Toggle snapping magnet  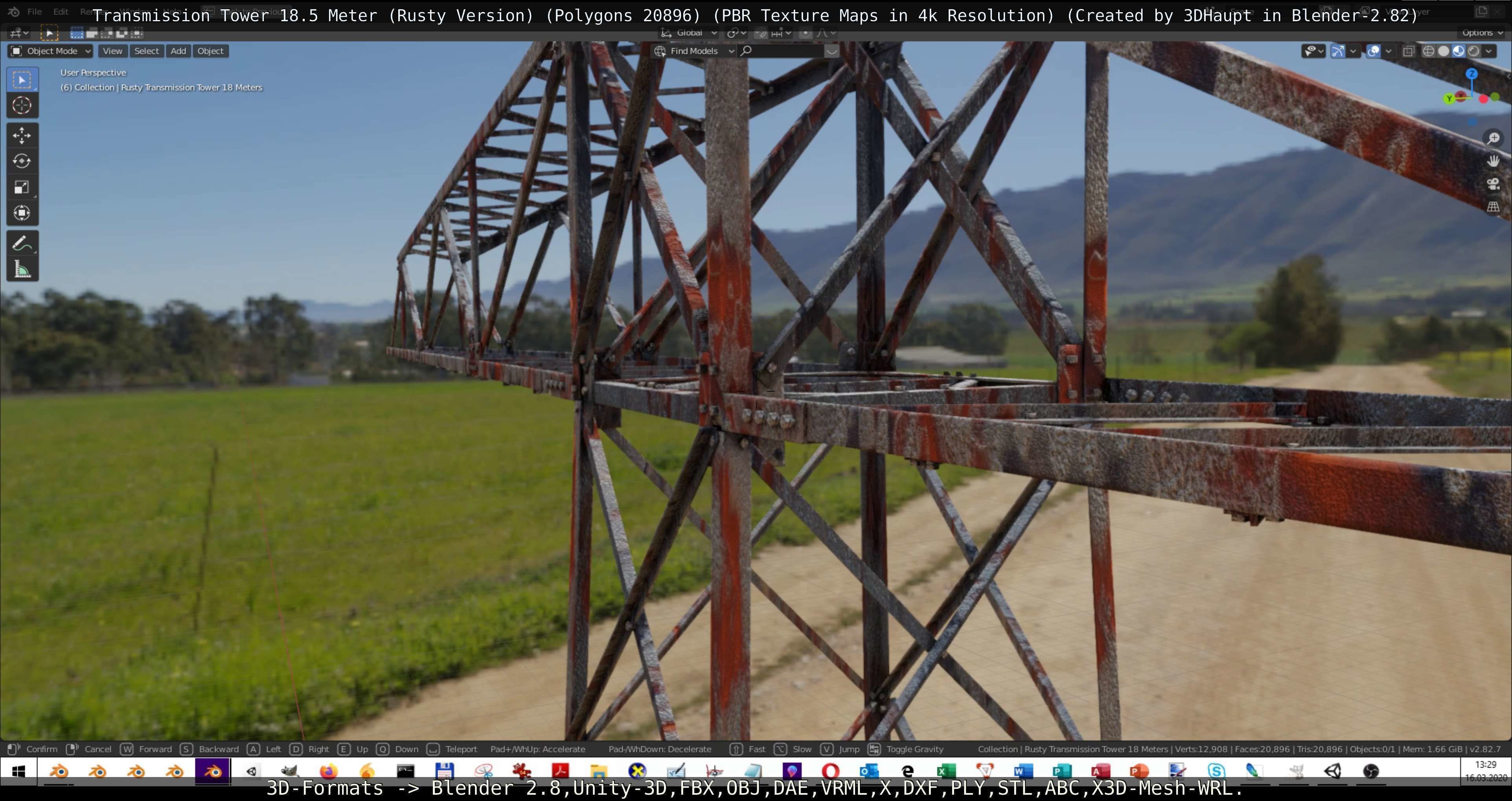click(x=761, y=33)
